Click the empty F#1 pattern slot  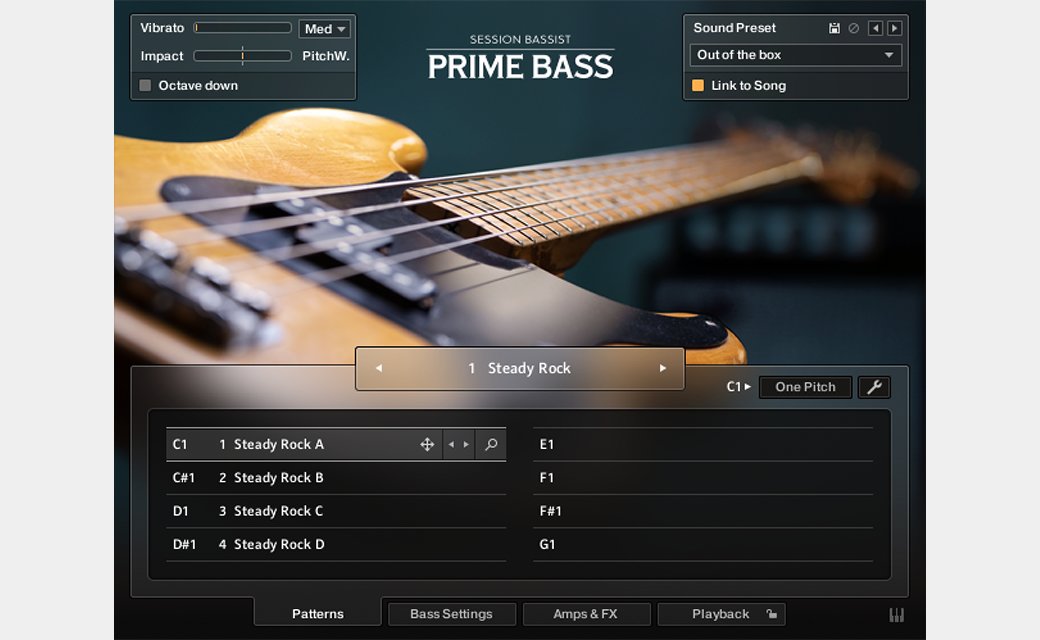coord(703,511)
